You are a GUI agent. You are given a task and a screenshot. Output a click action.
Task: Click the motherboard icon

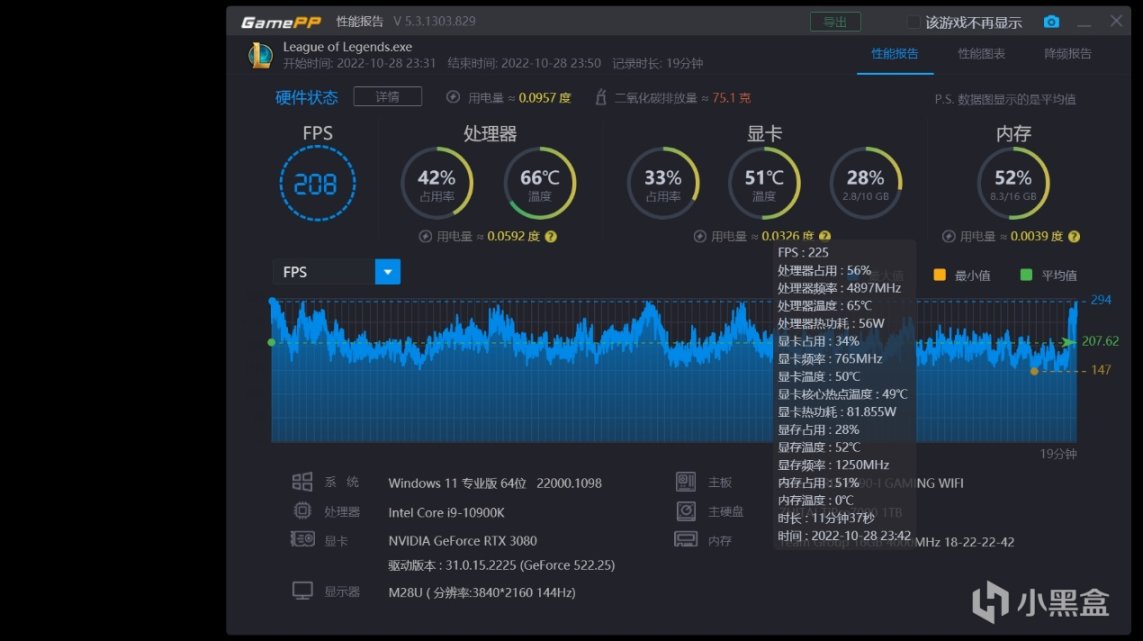(x=686, y=482)
